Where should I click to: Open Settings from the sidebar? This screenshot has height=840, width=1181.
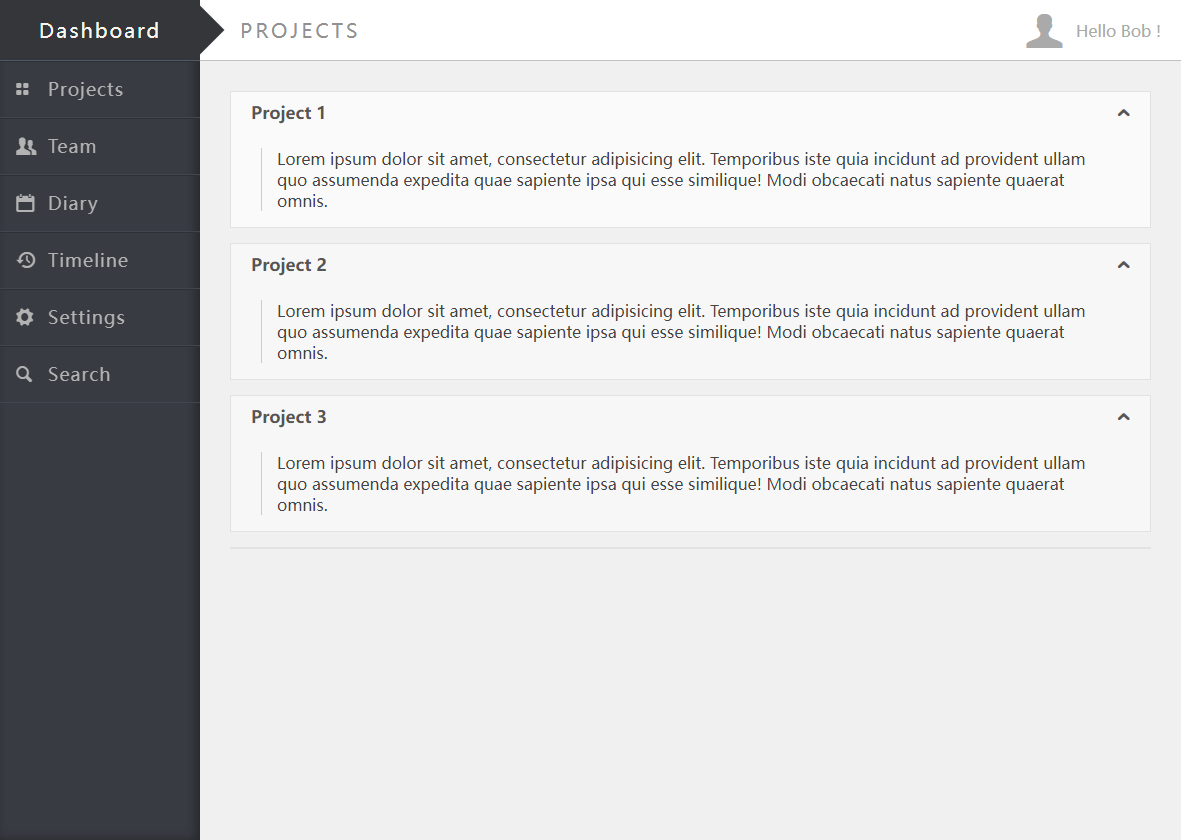100,317
